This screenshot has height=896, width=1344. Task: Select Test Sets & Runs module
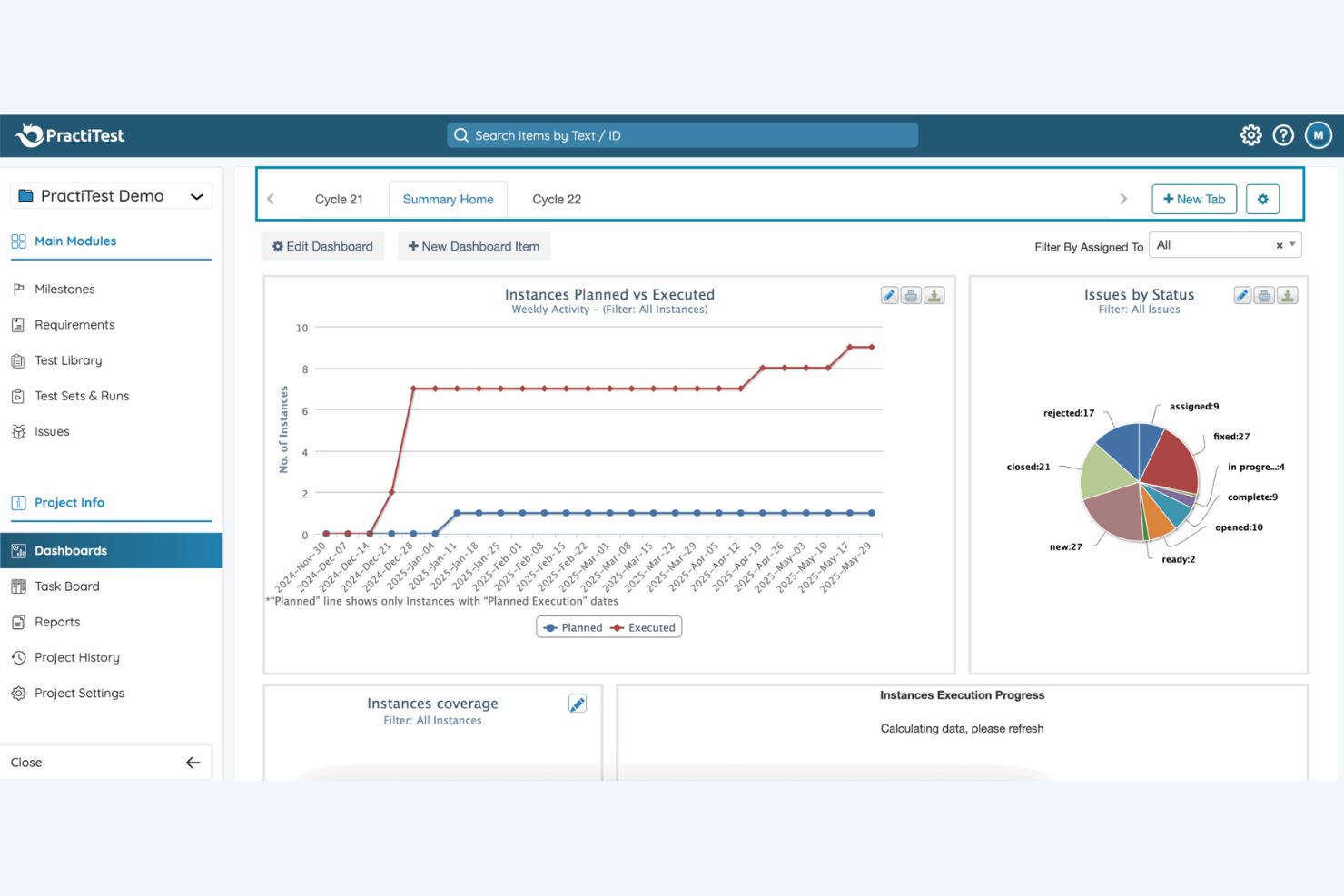click(81, 396)
